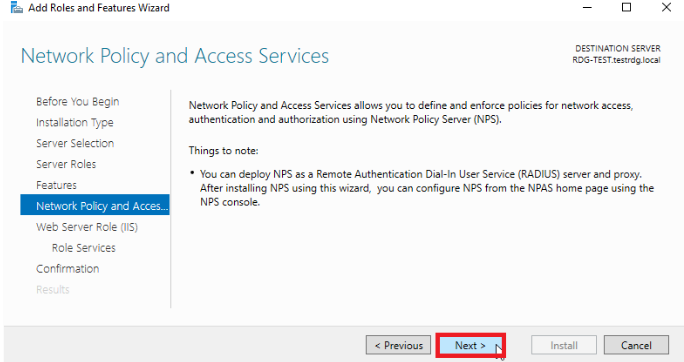Viewport: 684px width, 362px height.
Task: Click the disabled Install button
Action: coord(564,345)
